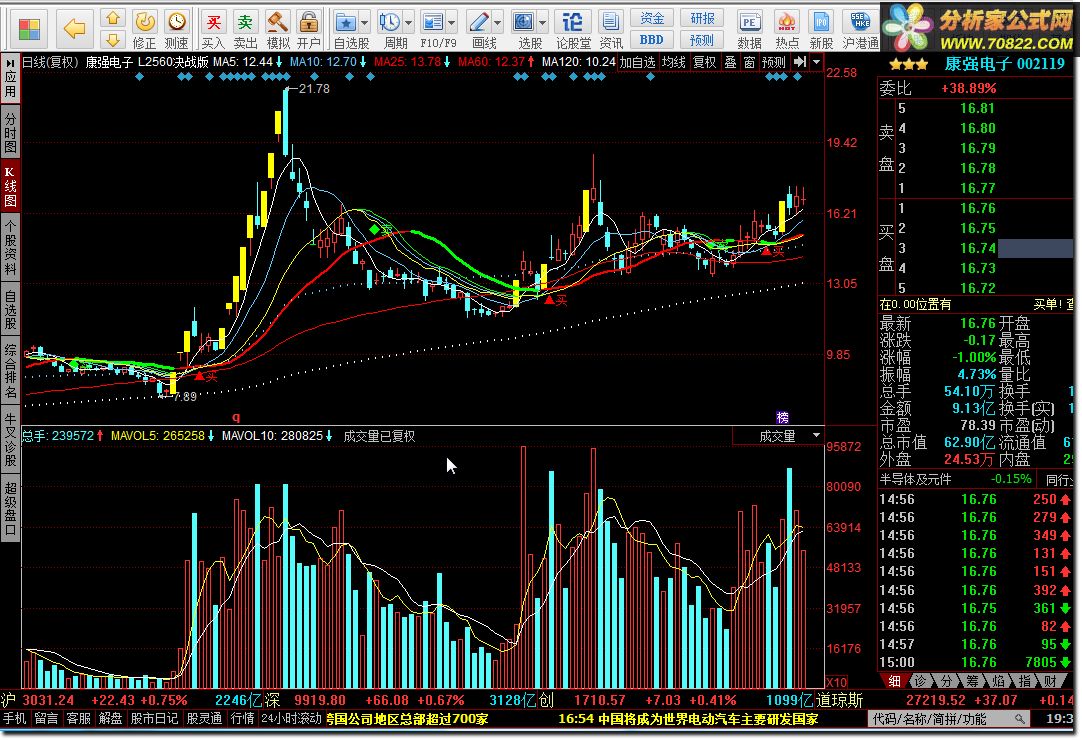Screen dimensions: 1082x740
Task: Open the 模拟 simulation trading icon
Action: (x=277, y=28)
